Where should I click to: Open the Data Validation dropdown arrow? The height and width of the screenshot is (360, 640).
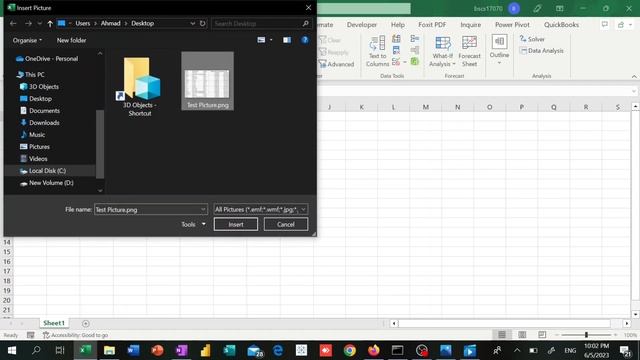[404, 62]
